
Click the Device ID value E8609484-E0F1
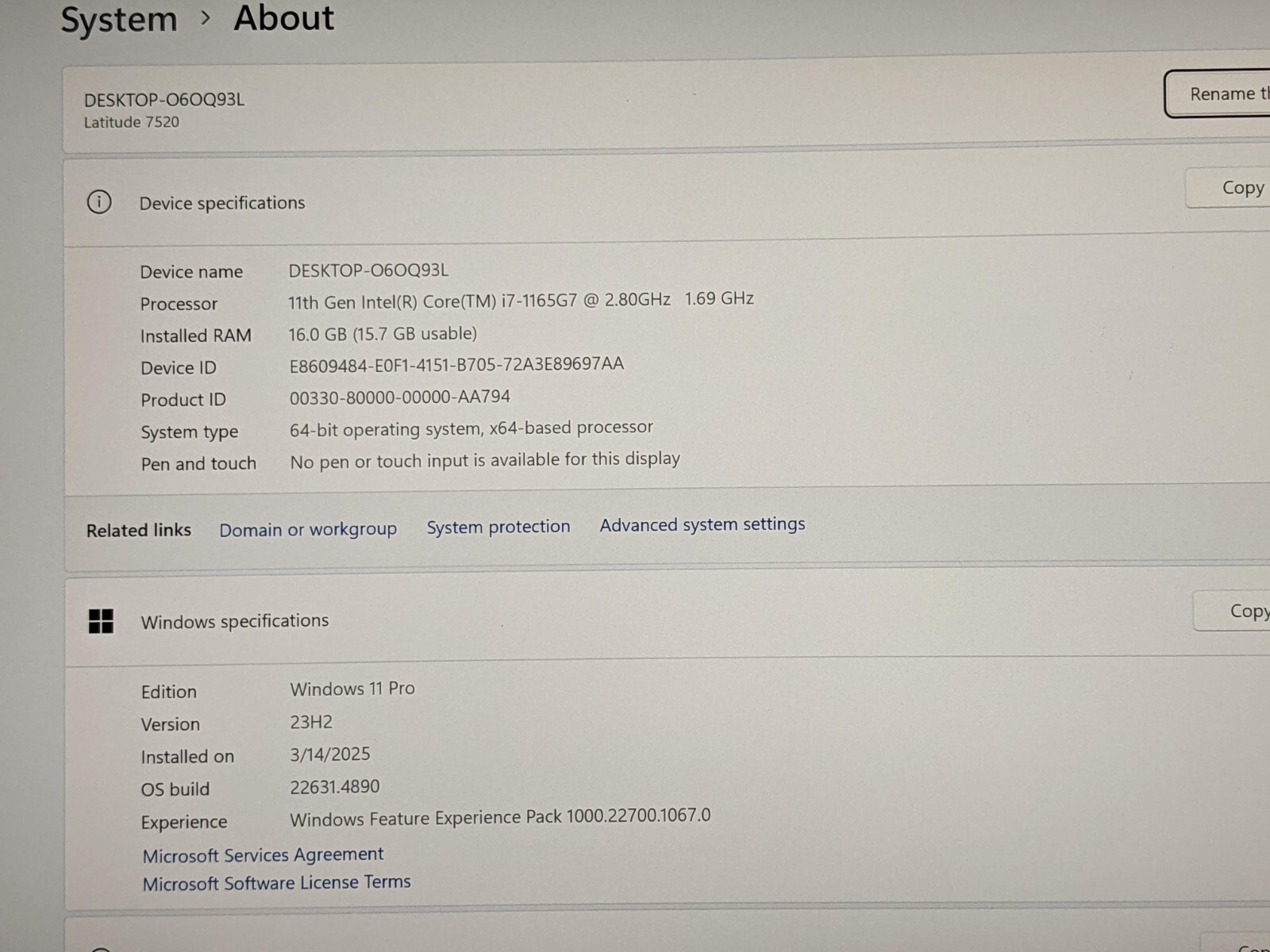456,365
